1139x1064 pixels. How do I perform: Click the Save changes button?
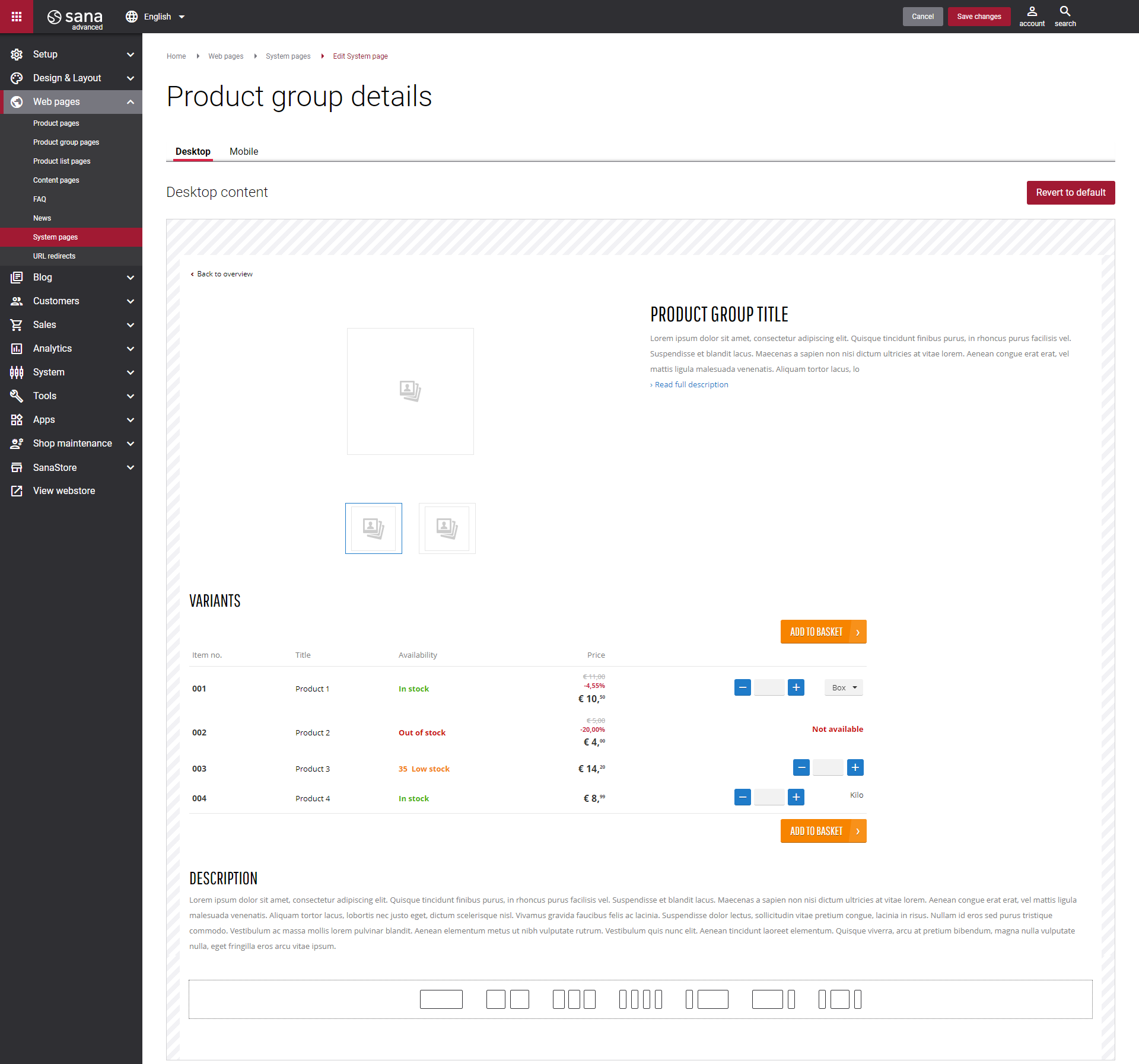pos(979,17)
